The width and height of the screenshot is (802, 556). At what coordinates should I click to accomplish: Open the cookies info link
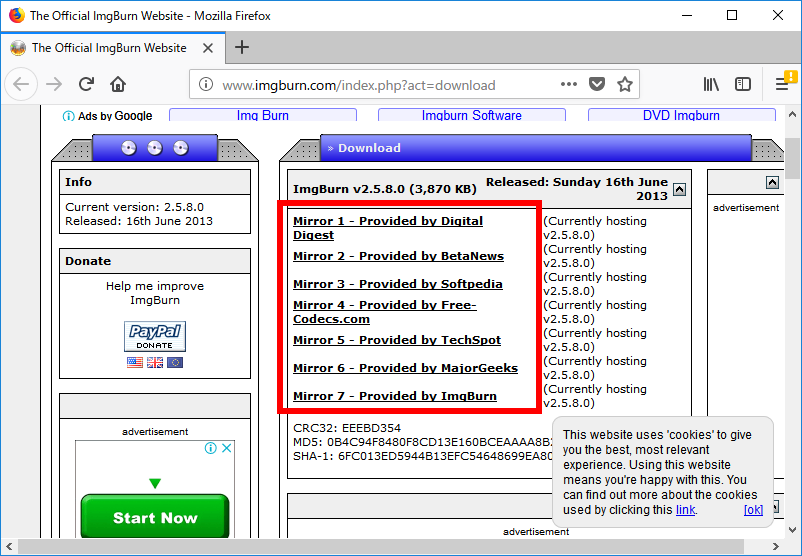685,510
